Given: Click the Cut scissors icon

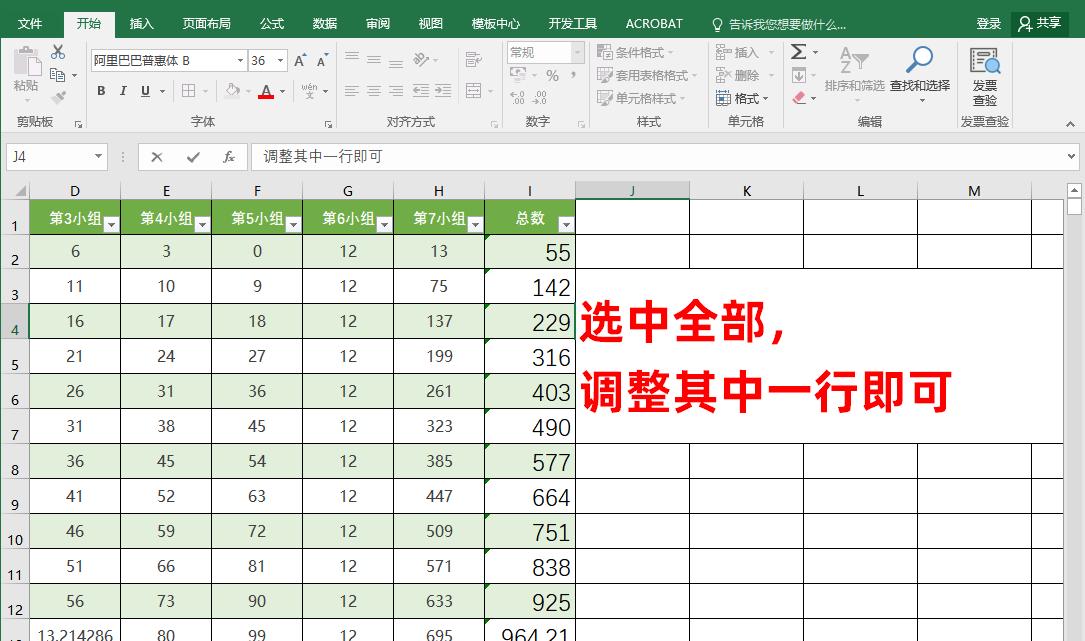Looking at the screenshot, I should click(58, 52).
